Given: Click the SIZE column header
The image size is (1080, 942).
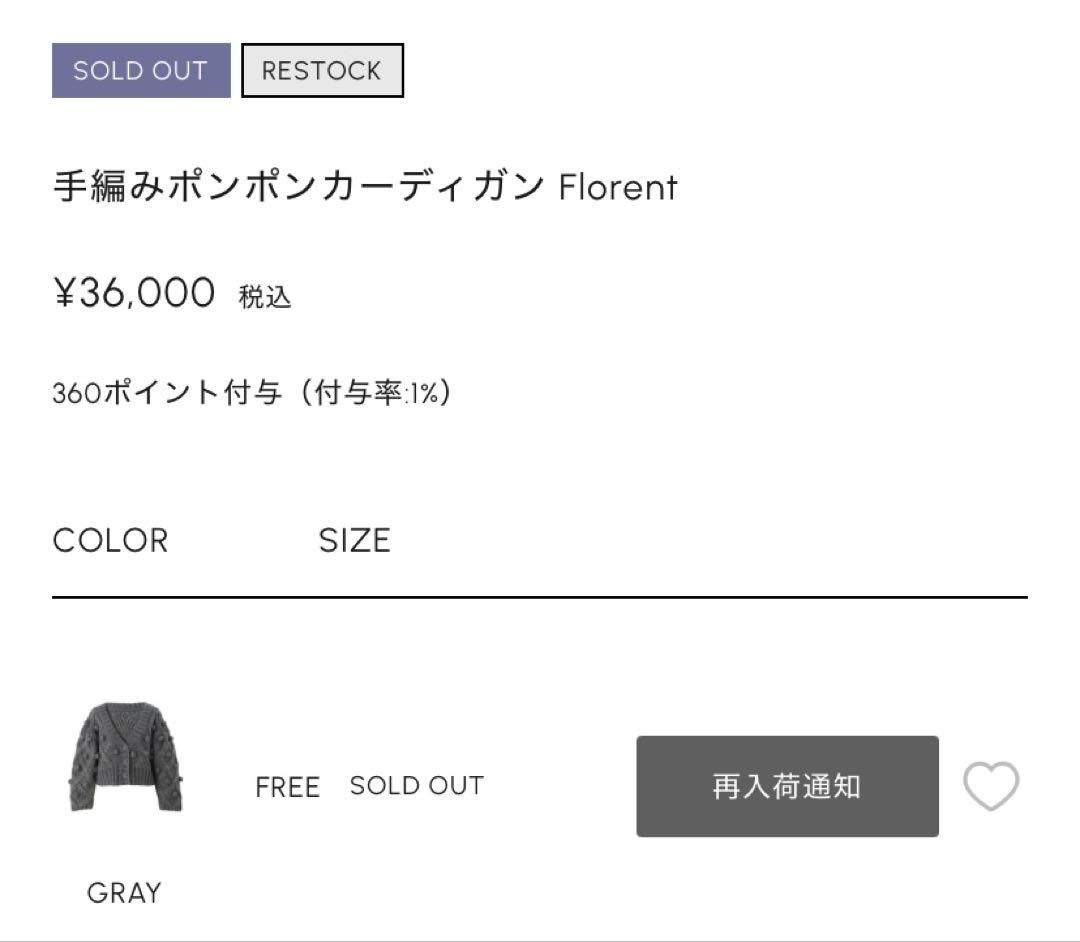Looking at the screenshot, I should point(354,541).
